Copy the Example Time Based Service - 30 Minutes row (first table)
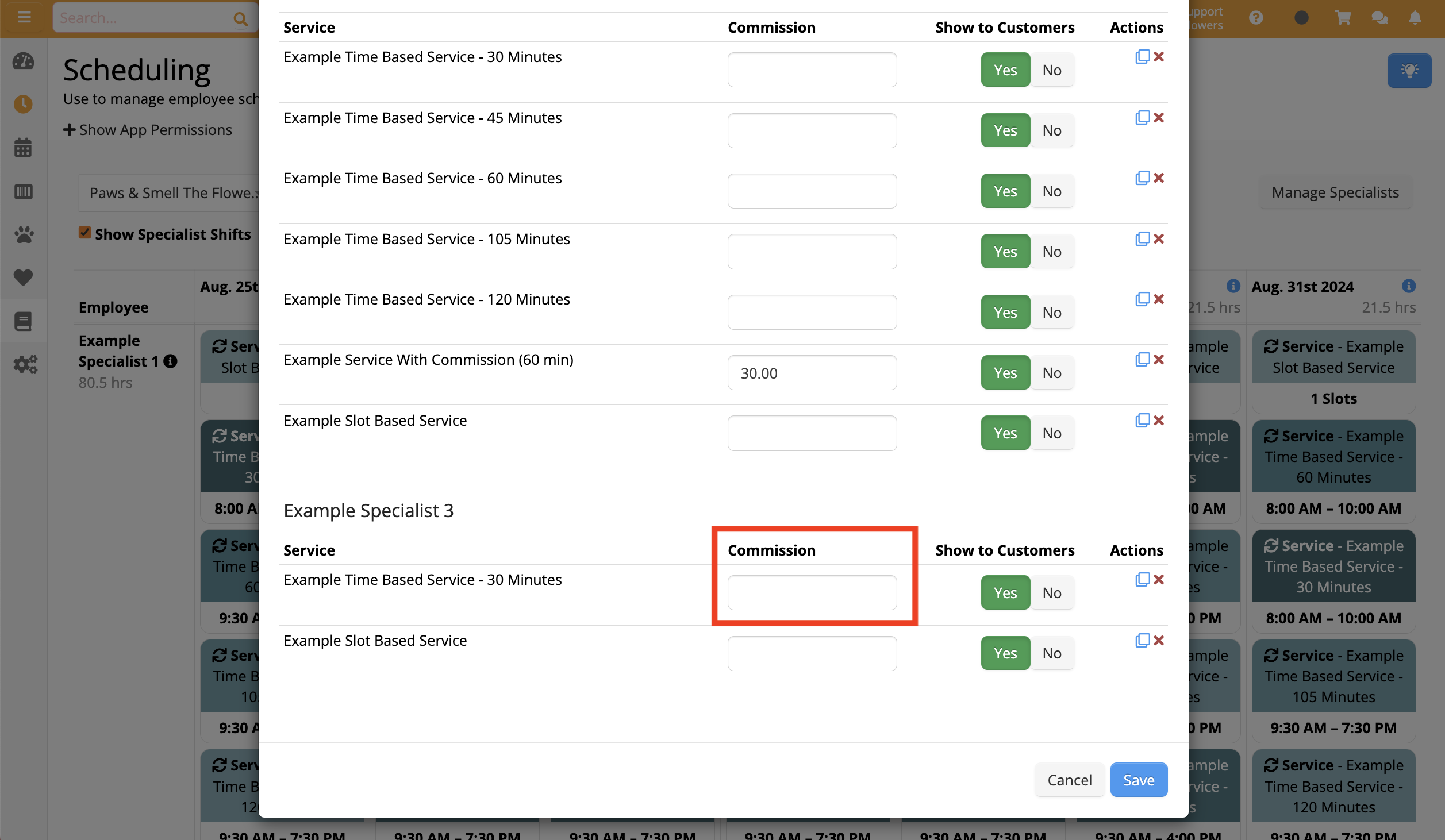This screenshot has height=840, width=1445. coord(1142,57)
